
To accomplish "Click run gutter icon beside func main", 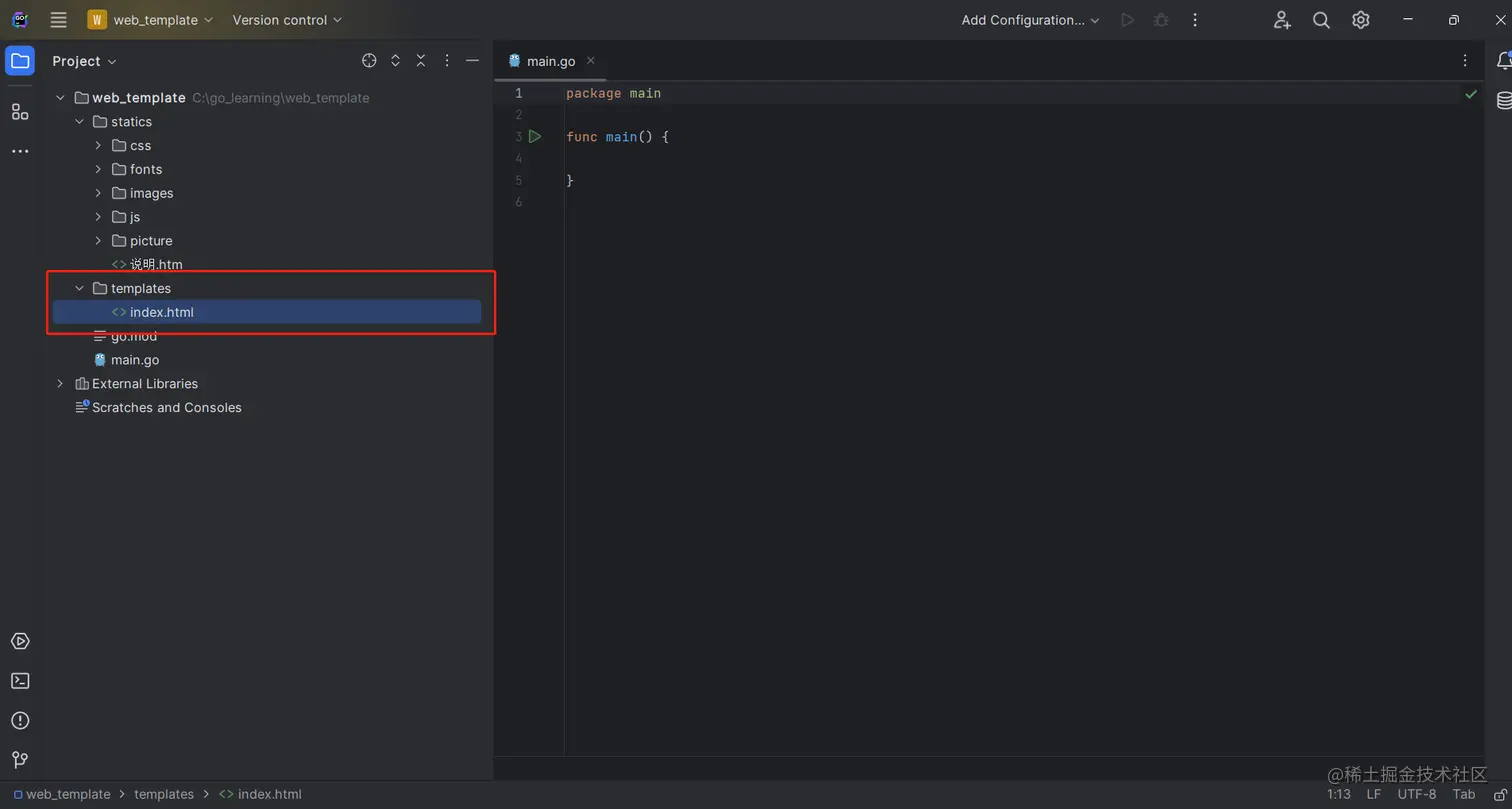I will (535, 136).
